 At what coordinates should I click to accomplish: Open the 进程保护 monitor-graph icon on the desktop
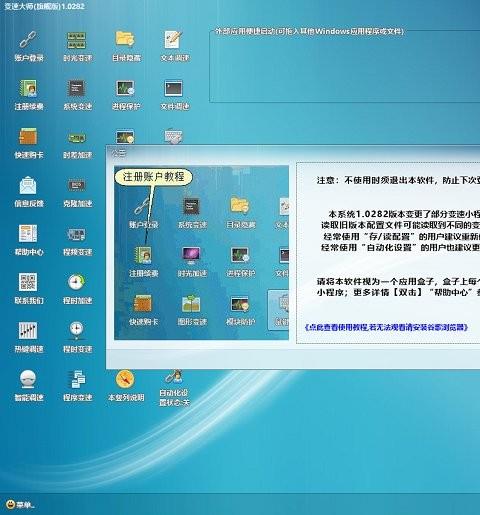[125, 88]
